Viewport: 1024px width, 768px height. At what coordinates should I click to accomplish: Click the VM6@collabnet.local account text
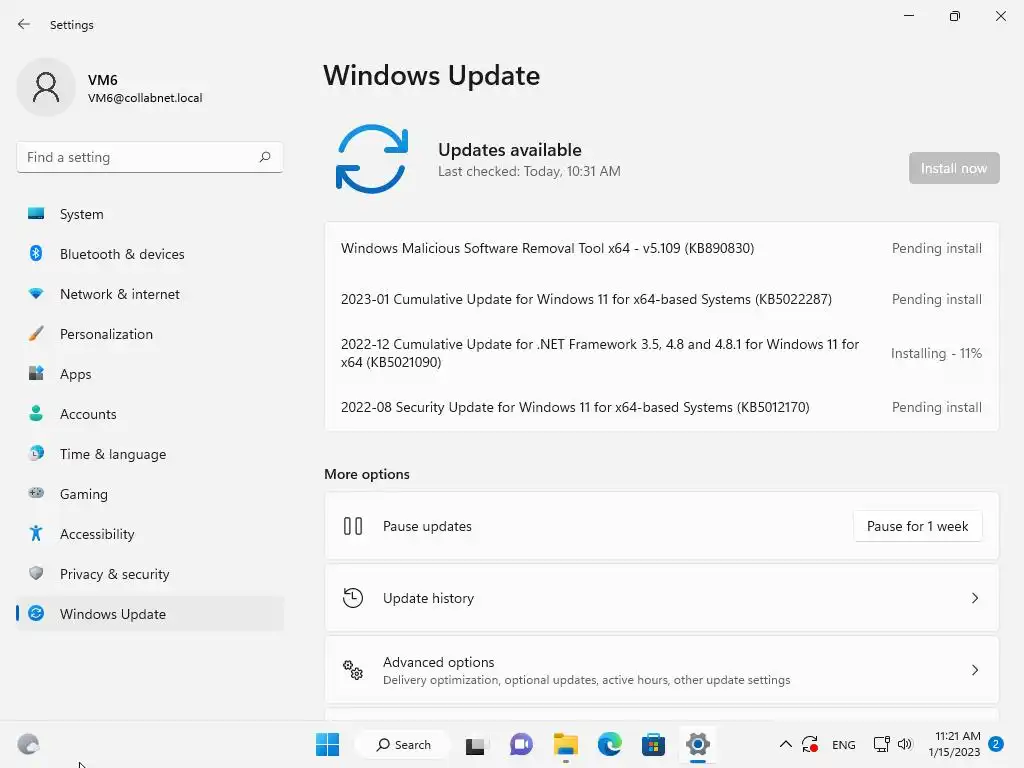(145, 98)
